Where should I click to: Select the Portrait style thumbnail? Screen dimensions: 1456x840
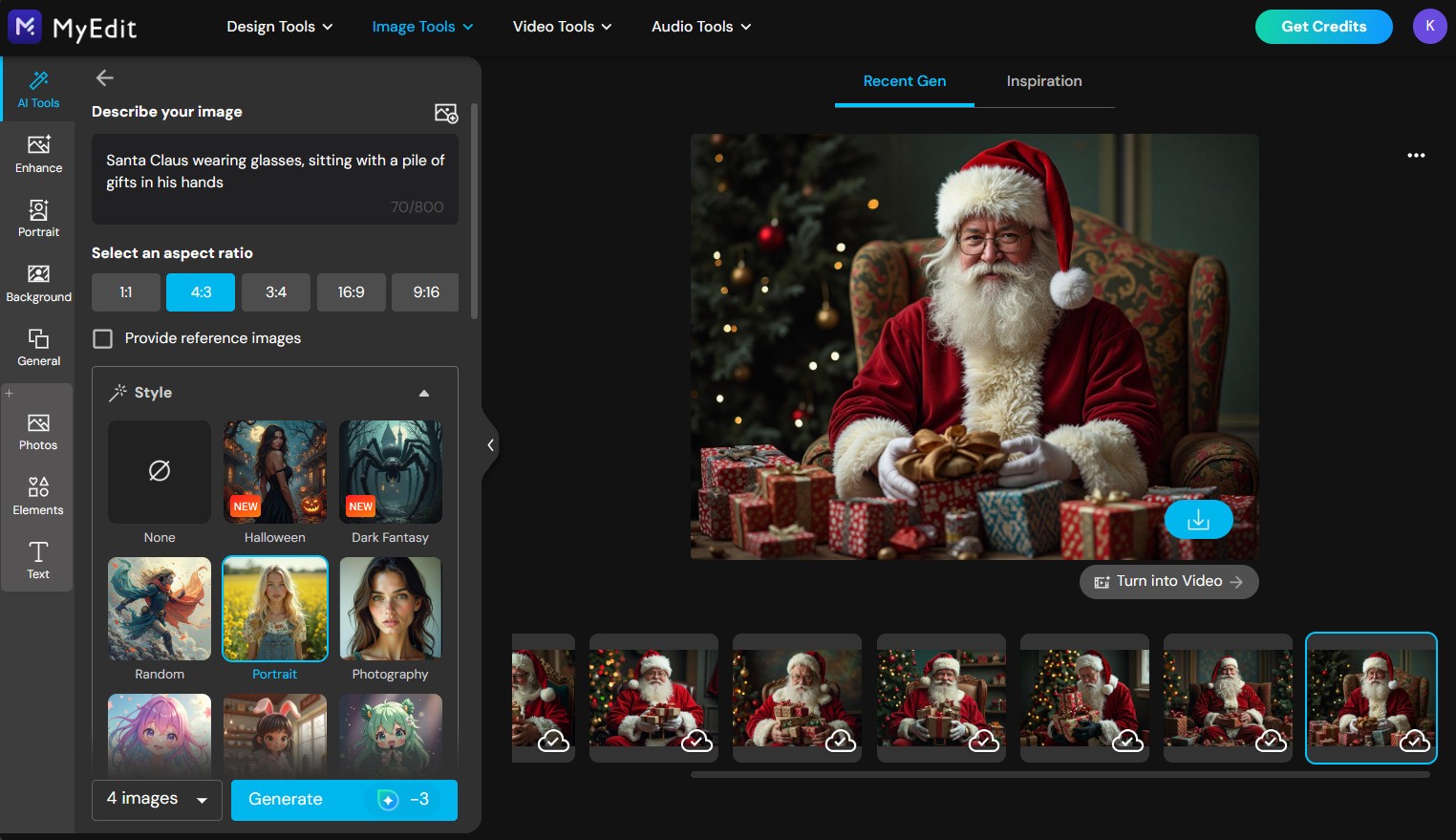coord(275,609)
